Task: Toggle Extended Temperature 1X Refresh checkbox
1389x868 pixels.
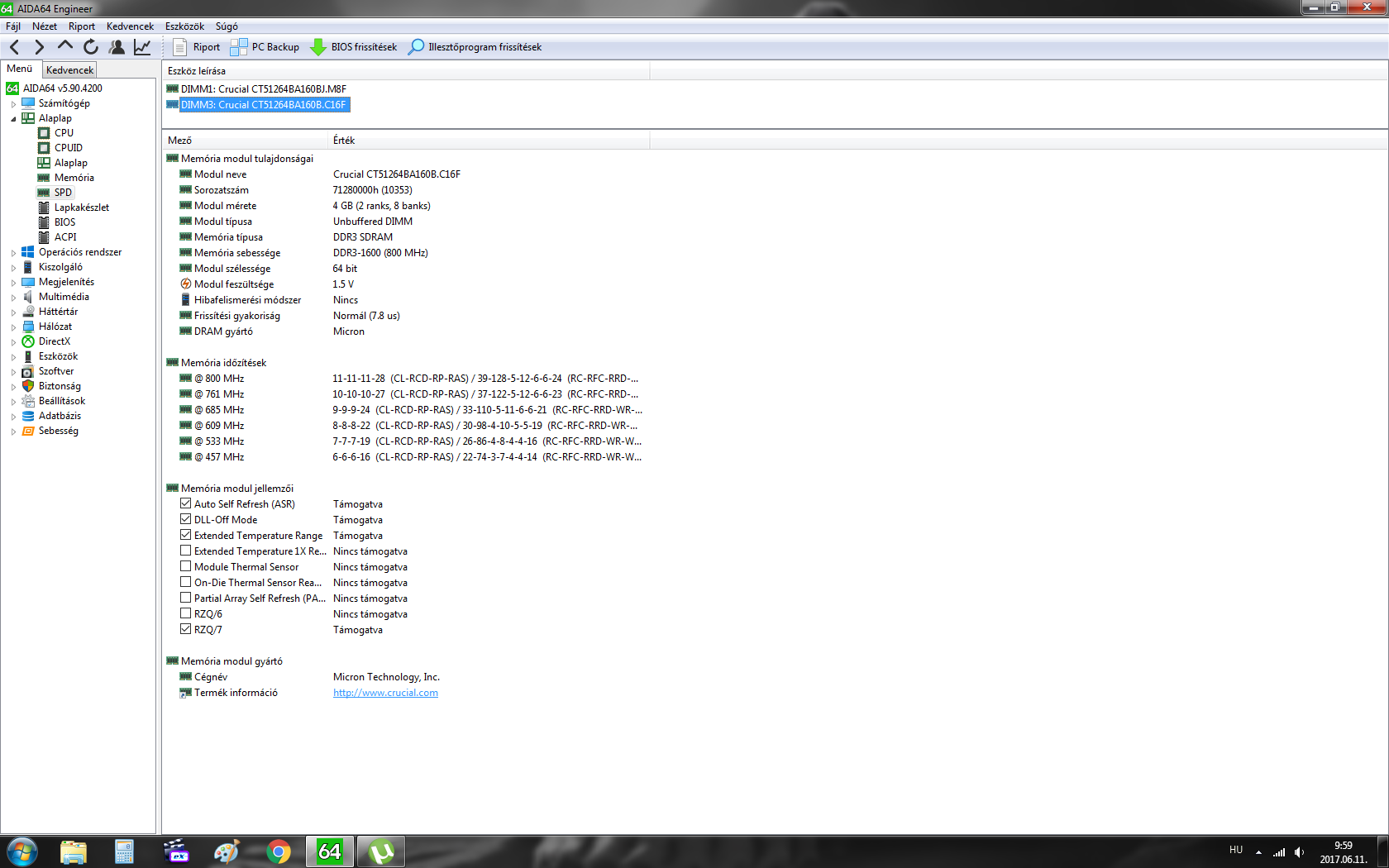Action: (x=185, y=551)
